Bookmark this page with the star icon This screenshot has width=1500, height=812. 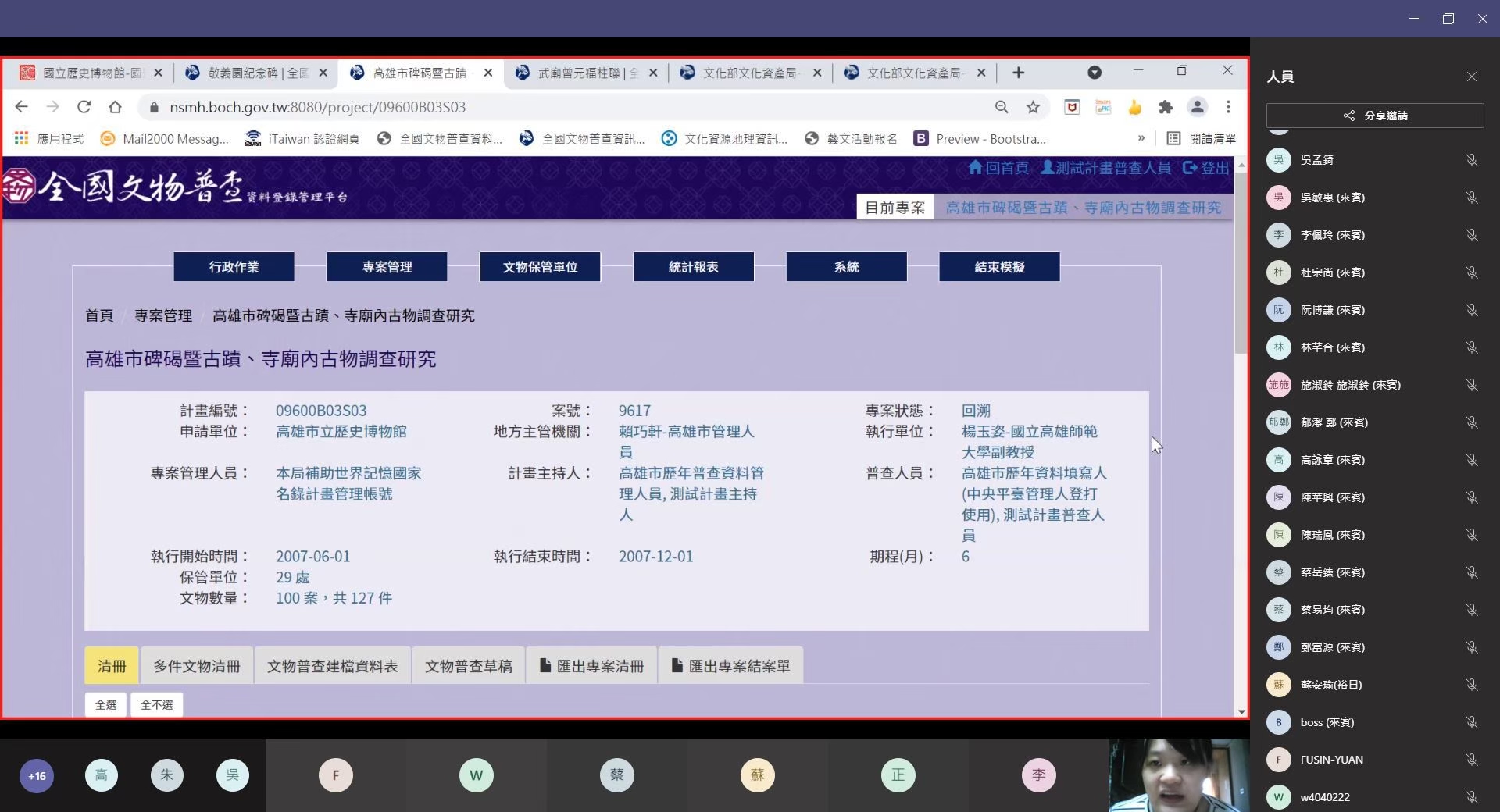[x=1033, y=107]
